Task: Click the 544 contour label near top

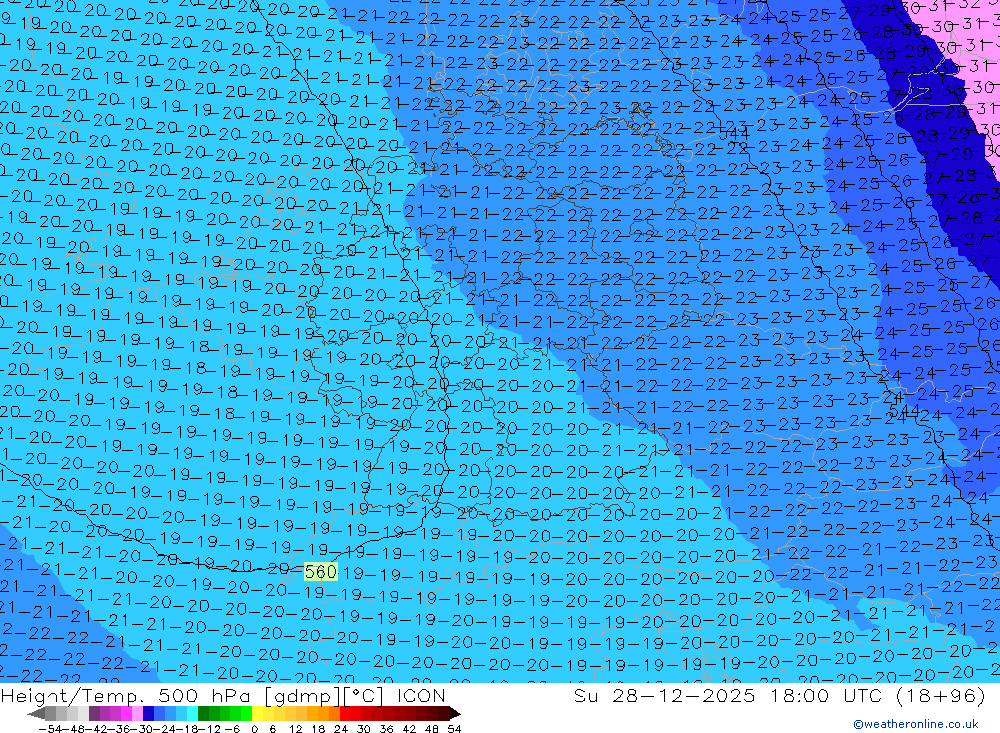Action: pos(734,133)
